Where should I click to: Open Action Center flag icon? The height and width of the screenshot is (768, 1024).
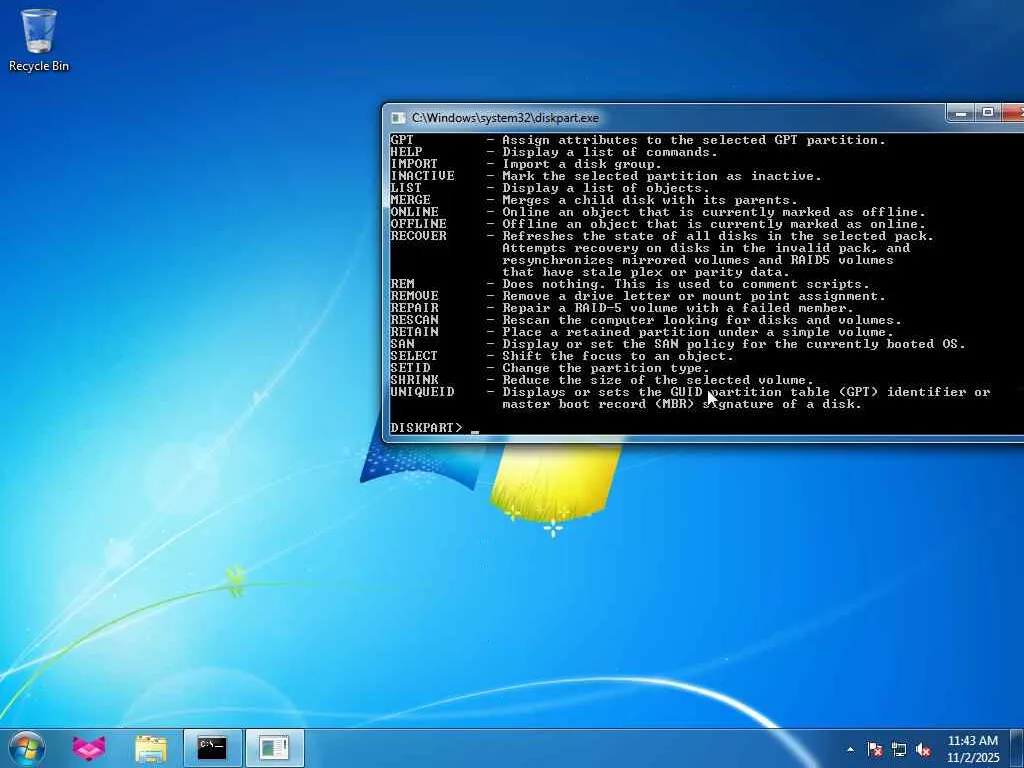[x=875, y=749]
